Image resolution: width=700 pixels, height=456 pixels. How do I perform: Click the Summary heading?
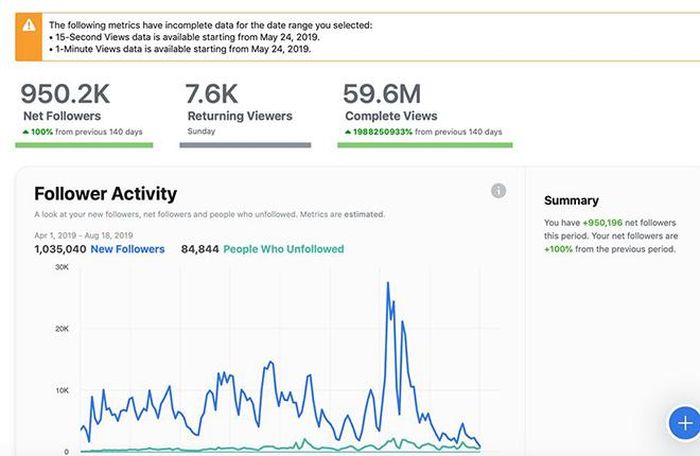click(571, 201)
